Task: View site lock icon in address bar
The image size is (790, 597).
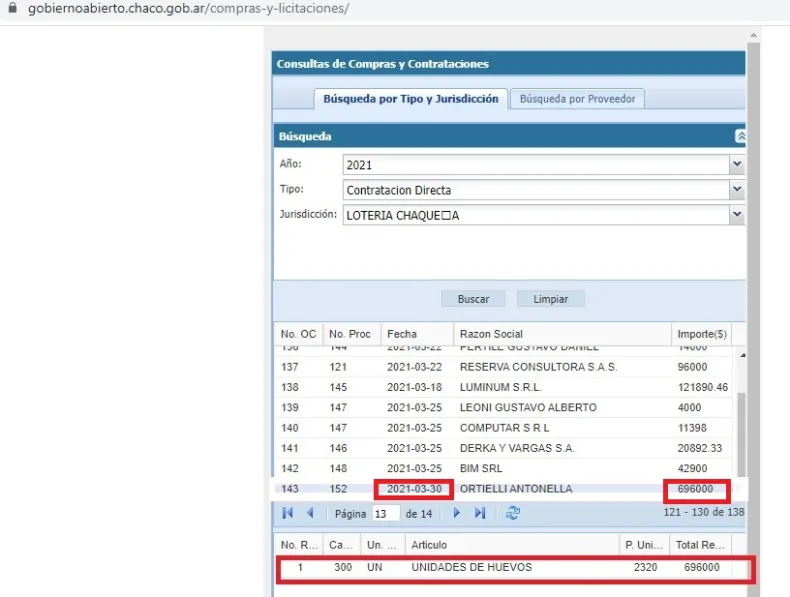Action: (x=12, y=8)
